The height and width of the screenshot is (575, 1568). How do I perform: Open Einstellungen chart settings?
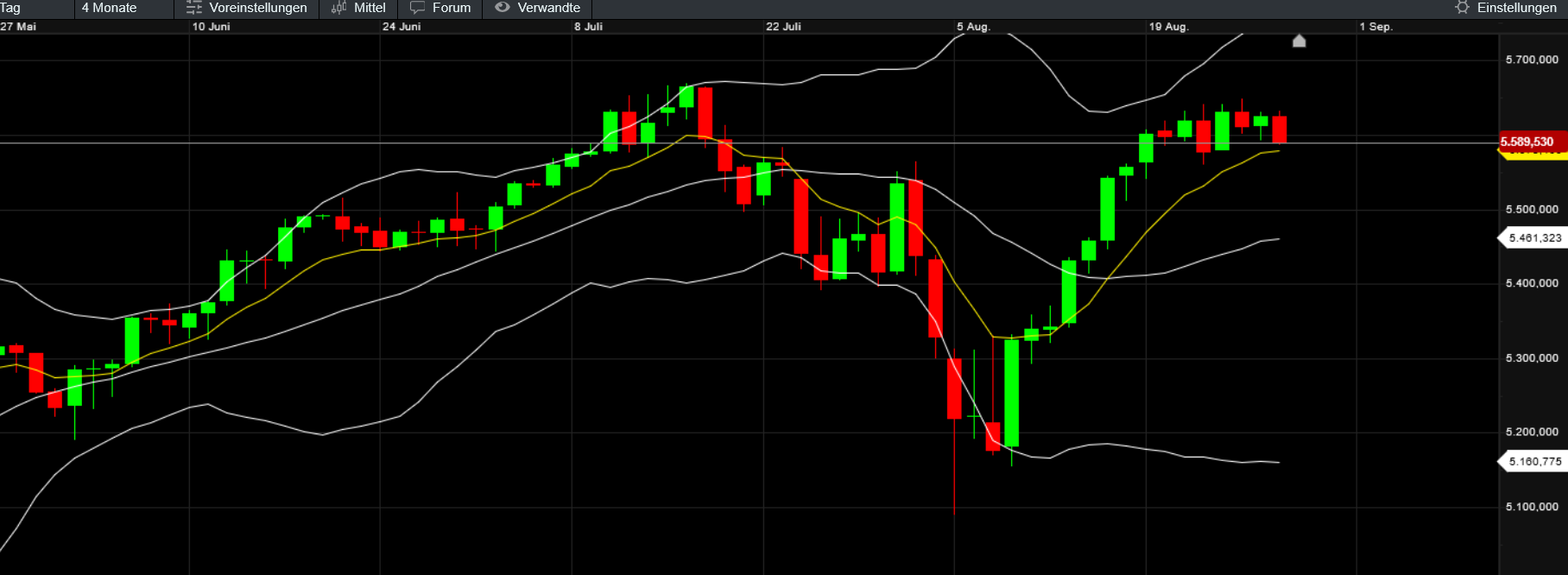pyautogui.click(x=1506, y=8)
